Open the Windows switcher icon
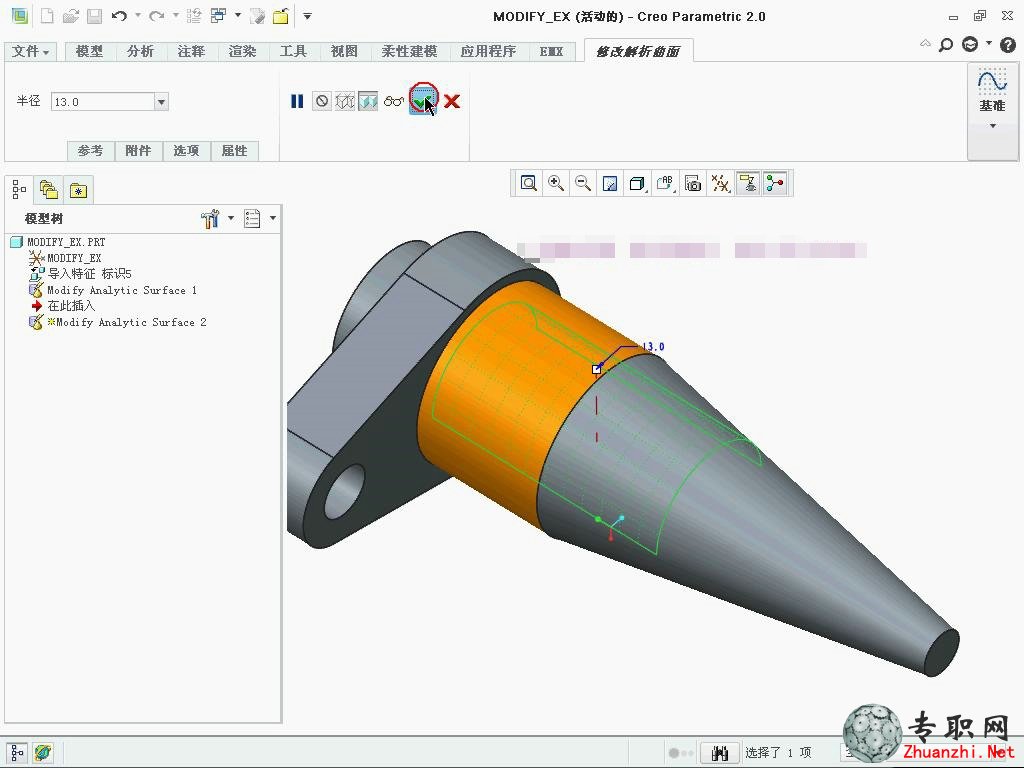Viewport: 1024px width, 768px height. tap(219, 16)
